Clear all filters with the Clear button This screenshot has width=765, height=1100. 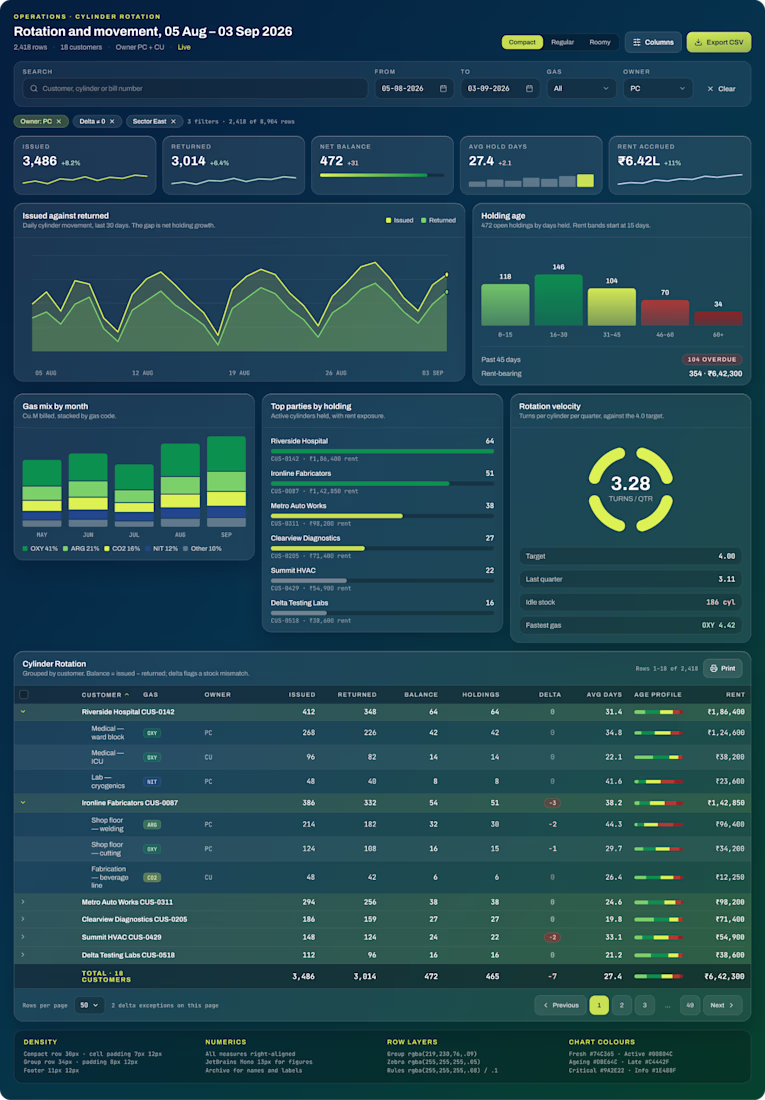721,89
